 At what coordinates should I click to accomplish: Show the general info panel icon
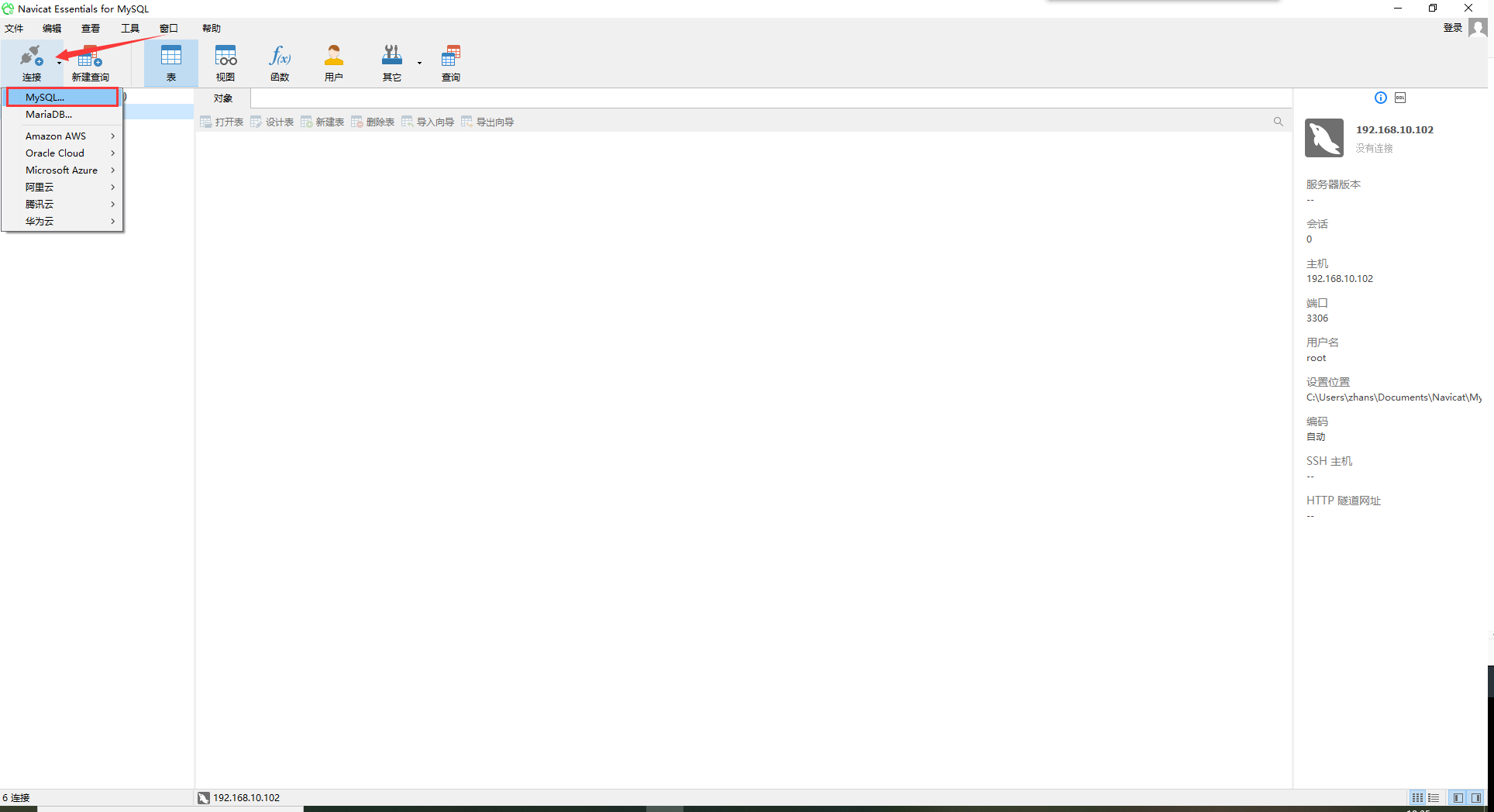[x=1381, y=98]
